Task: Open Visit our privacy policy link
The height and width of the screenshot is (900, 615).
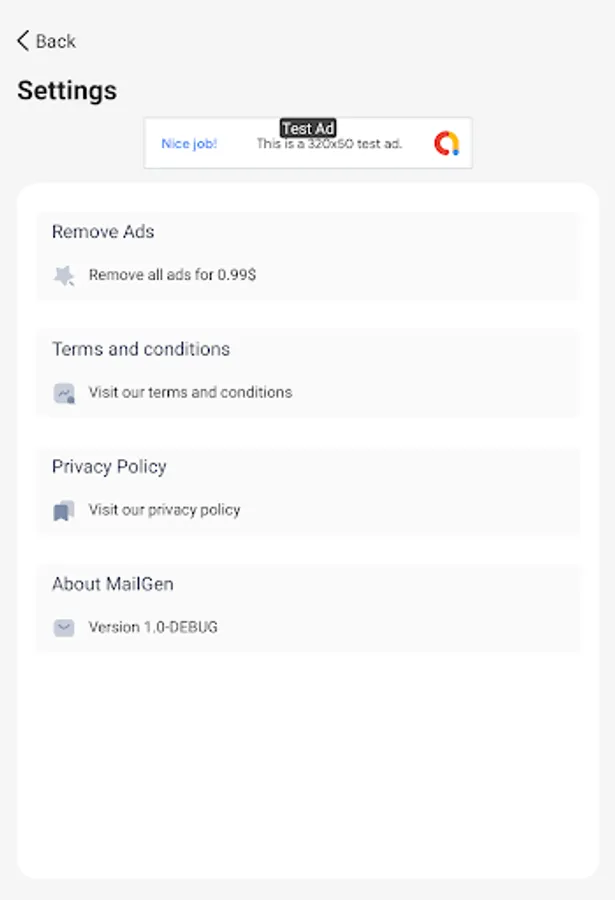Action: point(165,510)
